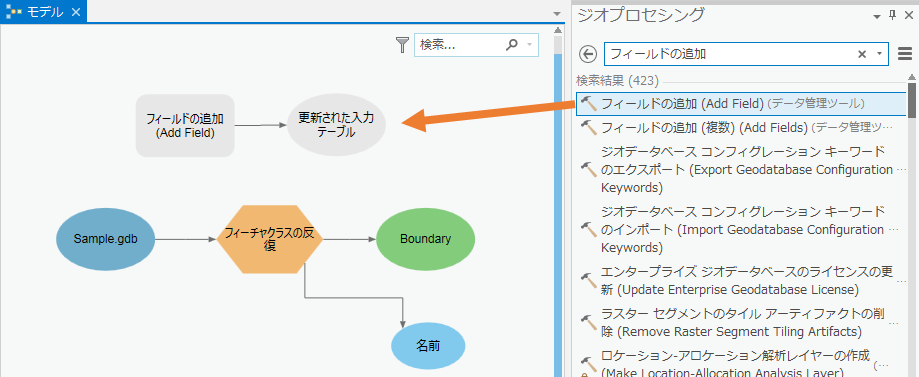Click the magnifier icon in model search box

(x=512, y=45)
